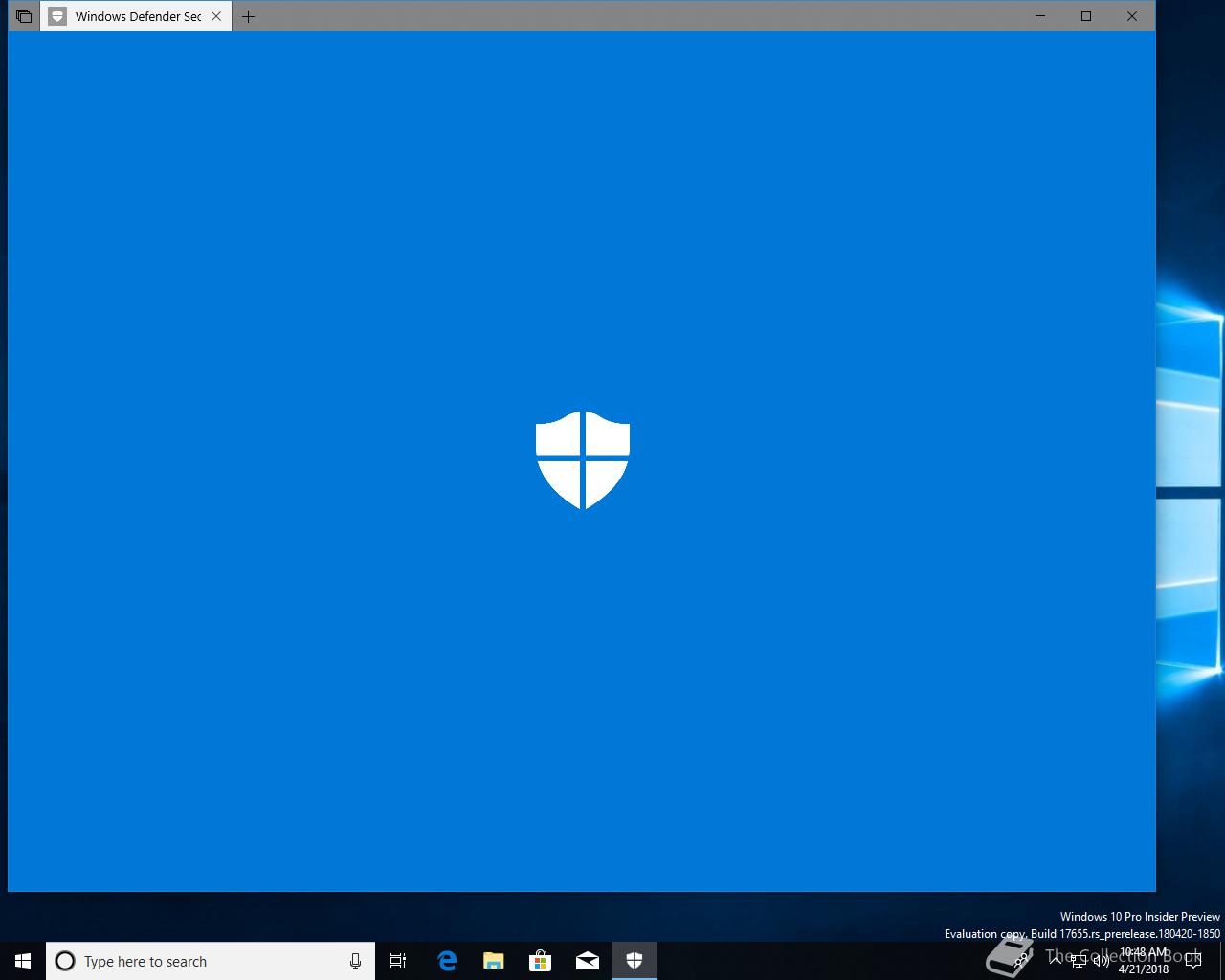Open the clock showing 4/21/2018
This screenshot has height=980, width=1225.
click(x=1144, y=961)
